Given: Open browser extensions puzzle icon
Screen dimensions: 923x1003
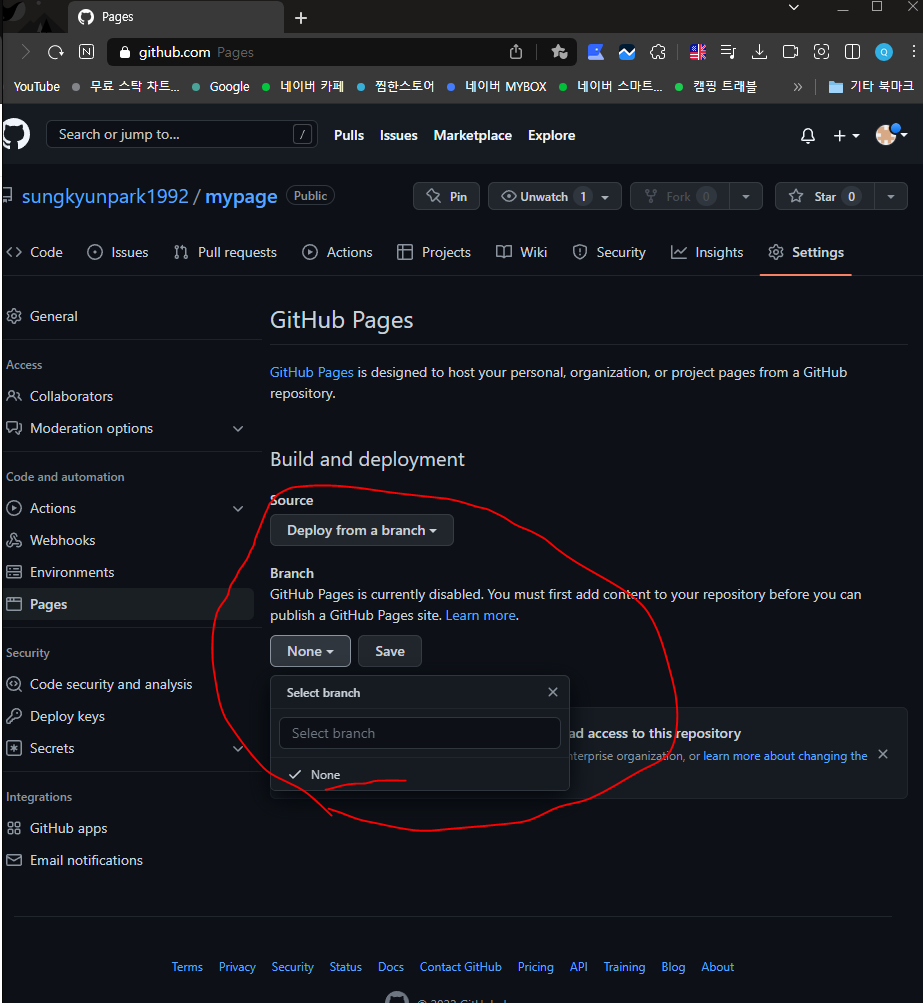Looking at the screenshot, I should (x=658, y=52).
